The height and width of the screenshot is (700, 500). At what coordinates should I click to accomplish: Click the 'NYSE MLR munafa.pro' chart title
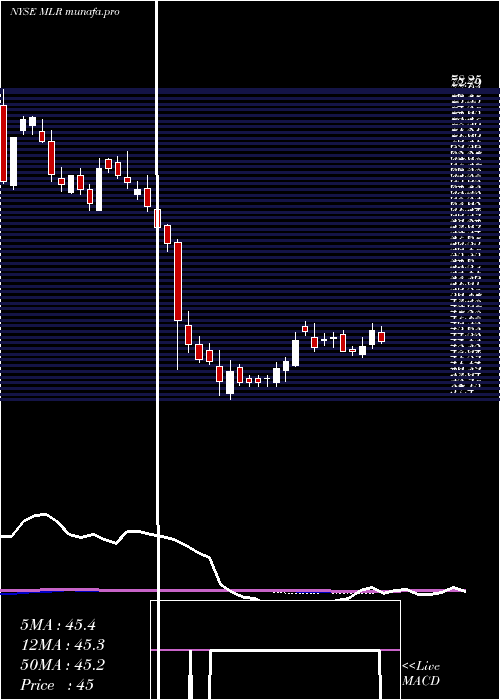point(64,12)
